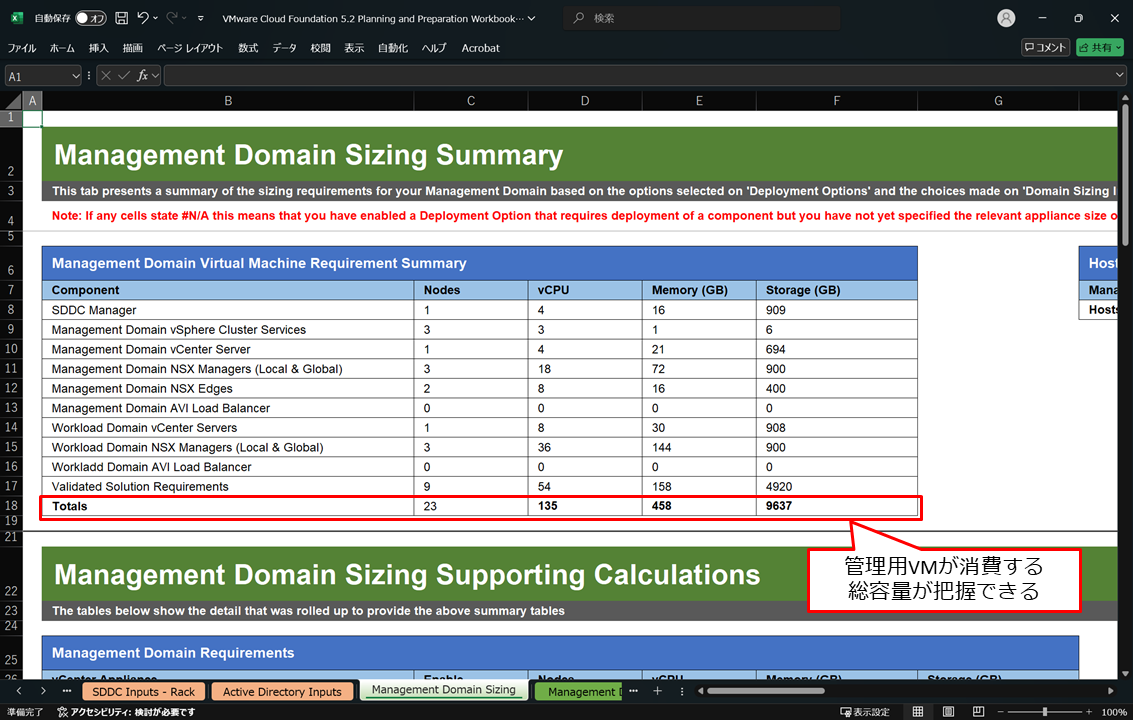
Task: Expand the formula bar chevron
Action: tap(1119, 74)
